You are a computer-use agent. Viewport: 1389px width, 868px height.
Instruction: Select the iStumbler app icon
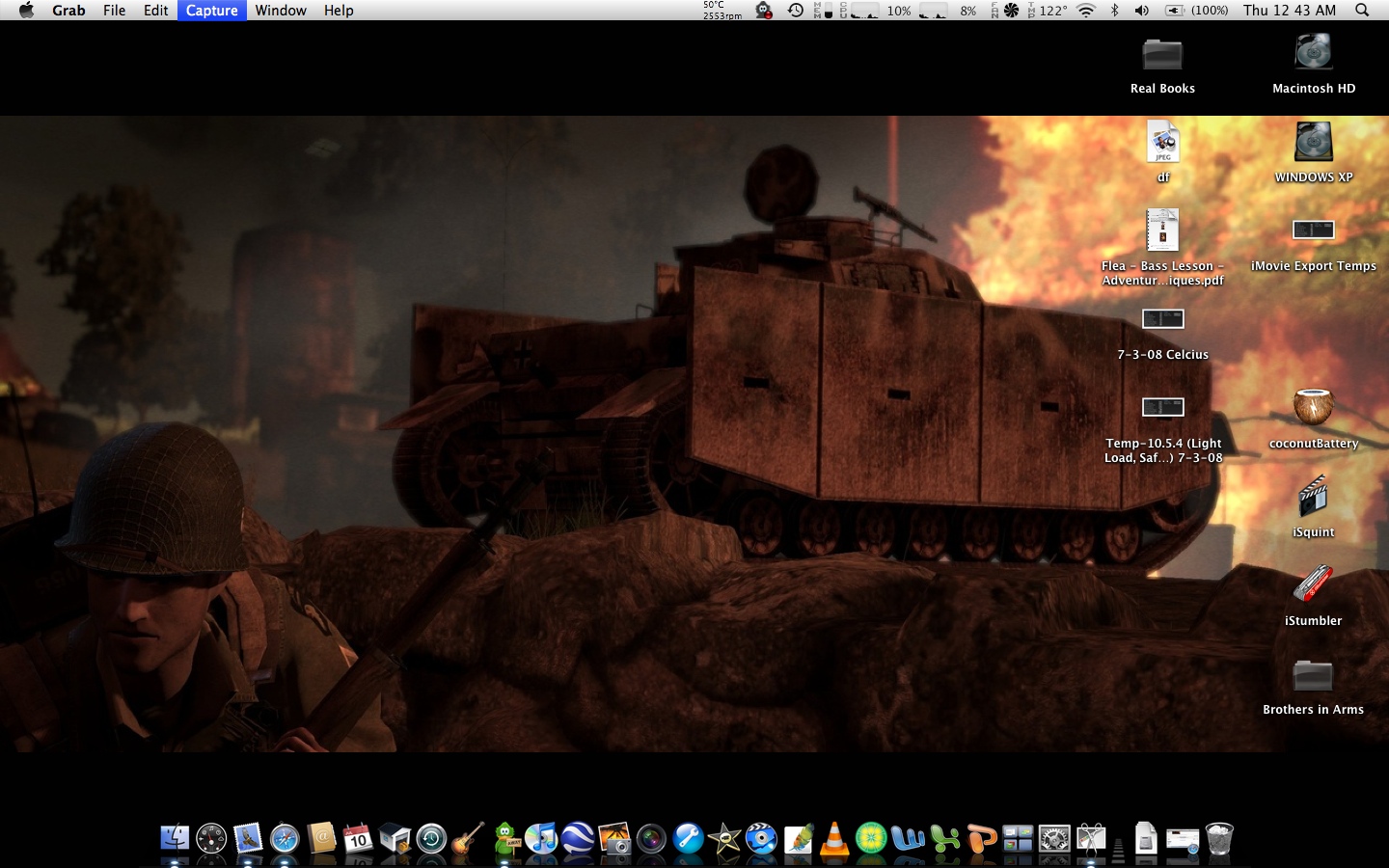[1314, 596]
